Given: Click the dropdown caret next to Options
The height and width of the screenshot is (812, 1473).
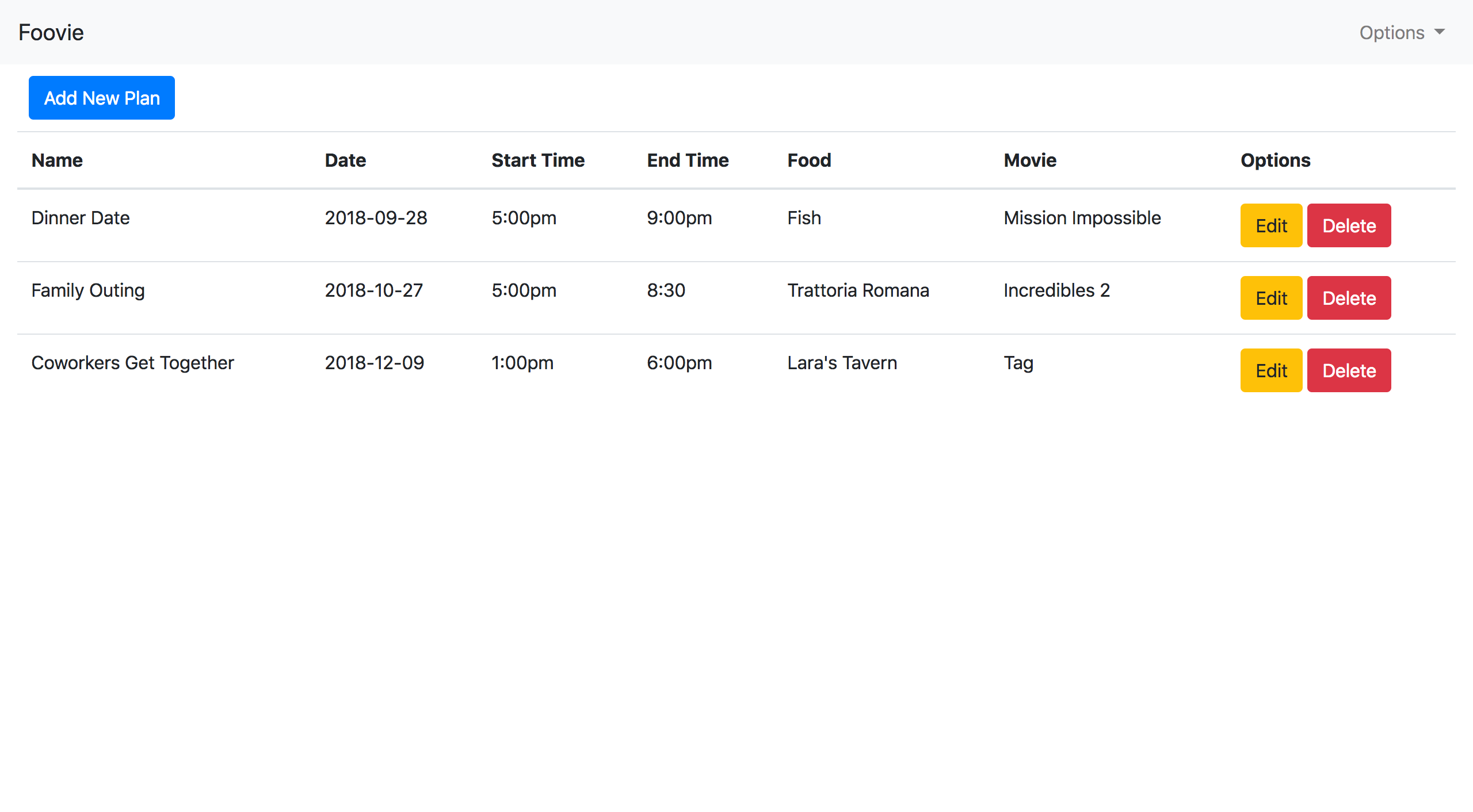Looking at the screenshot, I should (x=1440, y=32).
